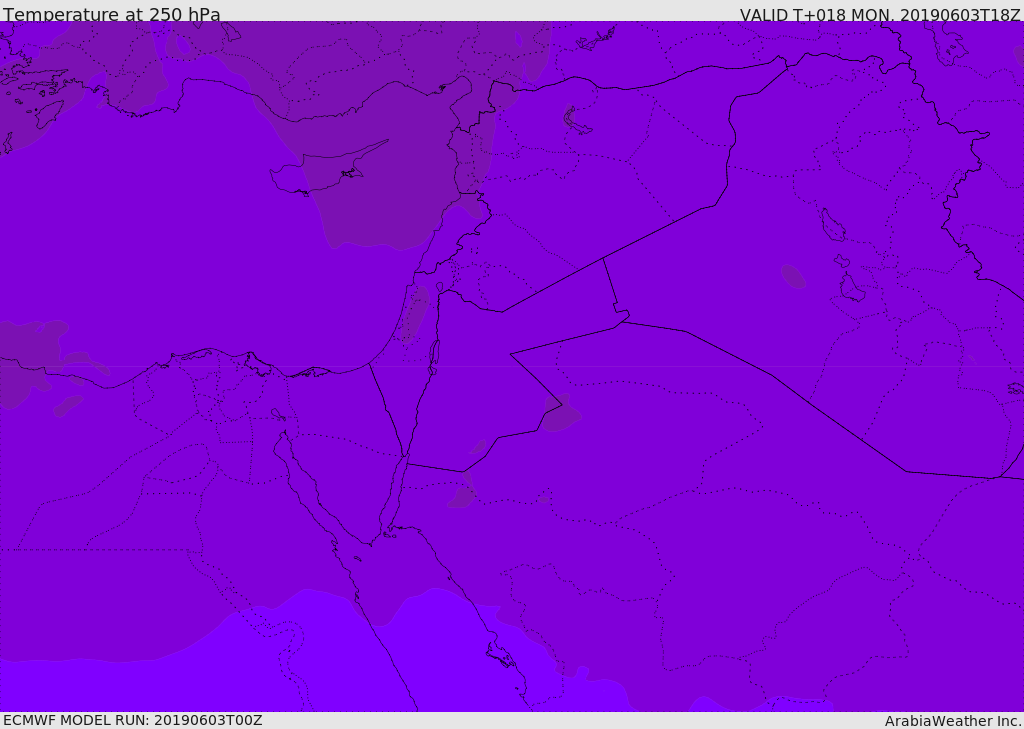The image size is (1024, 729).
Task: Click the 'VALID T+018 MON. 20190603T18Z' label
Action: click(880, 14)
